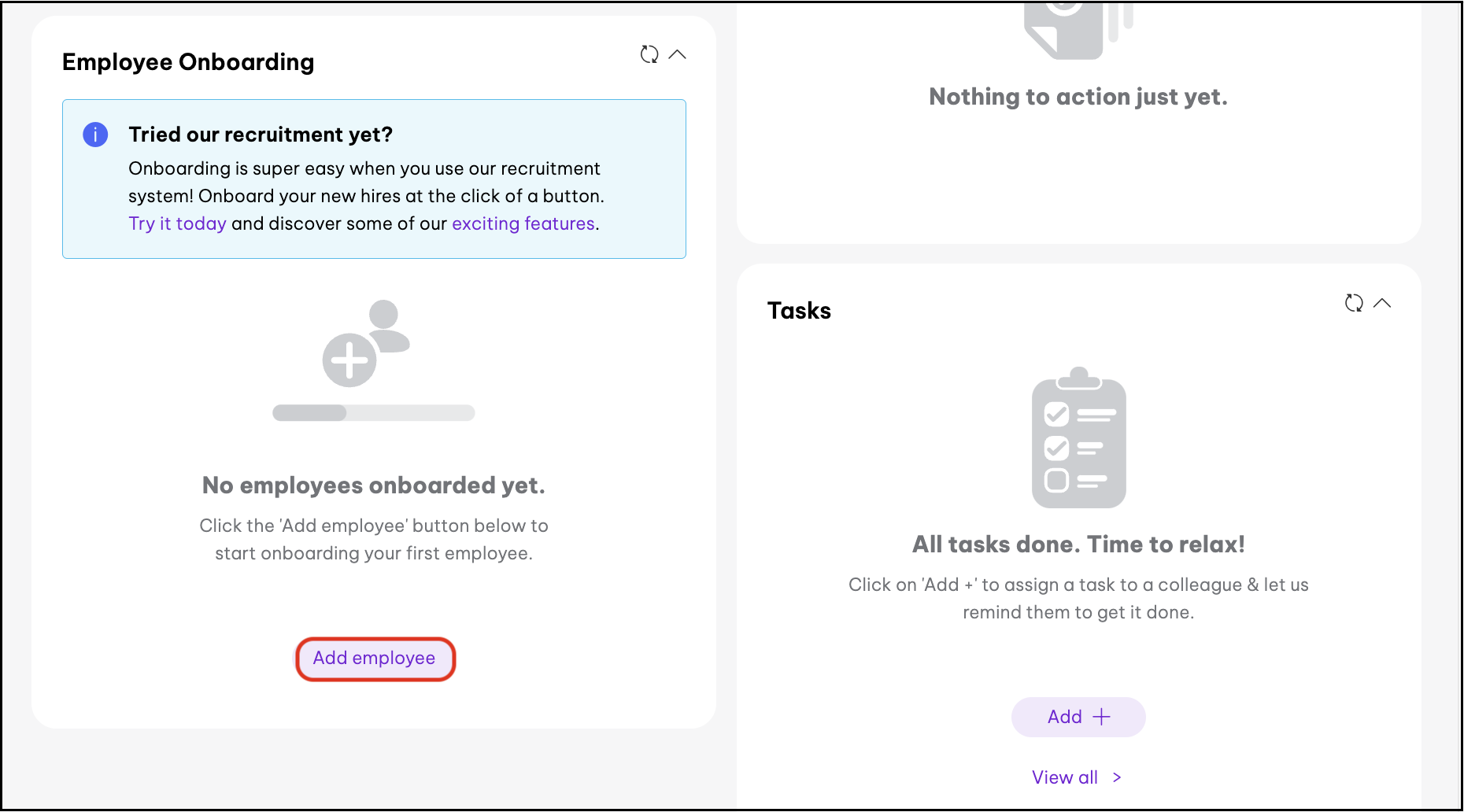Open the View all tasks link
This screenshot has width=1464, height=812.
tap(1064, 777)
